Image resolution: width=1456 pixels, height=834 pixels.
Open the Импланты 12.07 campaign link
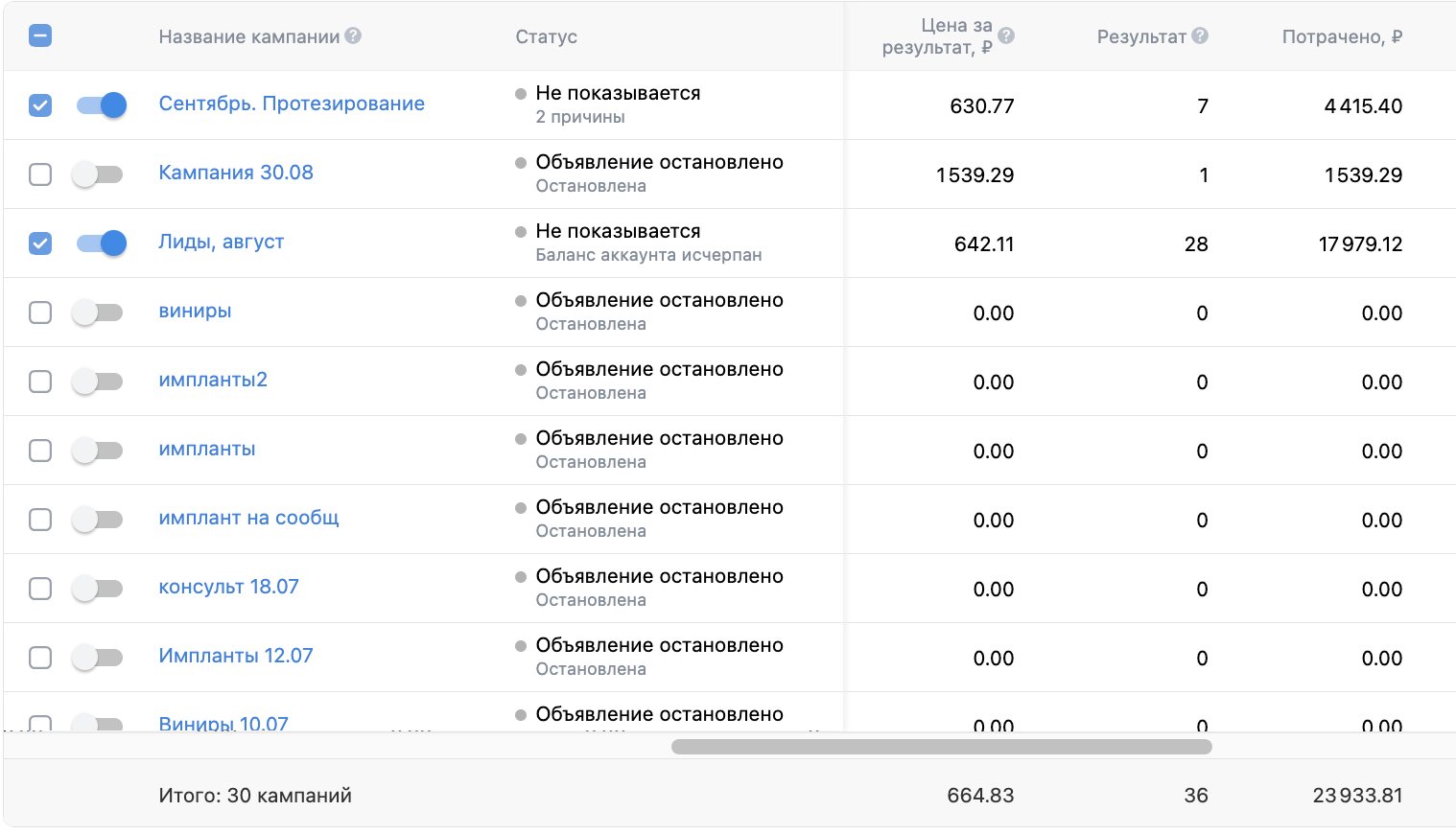tap(236, 656)
